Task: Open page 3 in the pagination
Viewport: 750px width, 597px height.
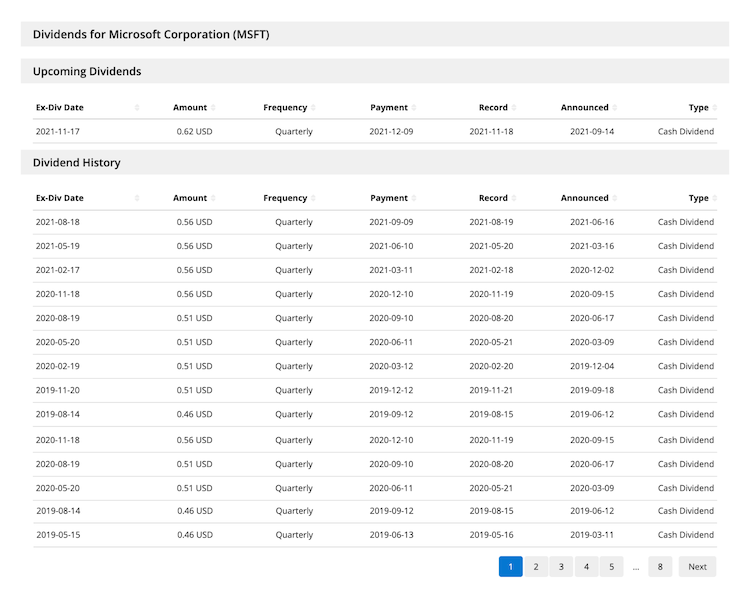Action: [561, 567]
